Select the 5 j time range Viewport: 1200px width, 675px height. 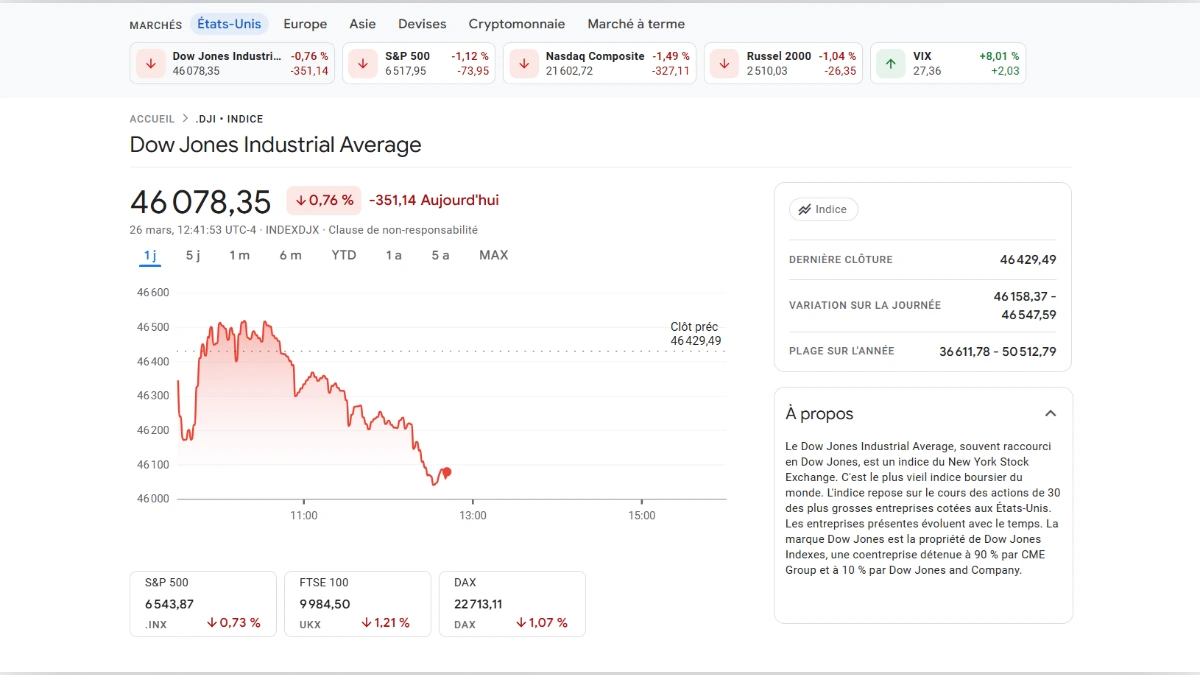192,255
